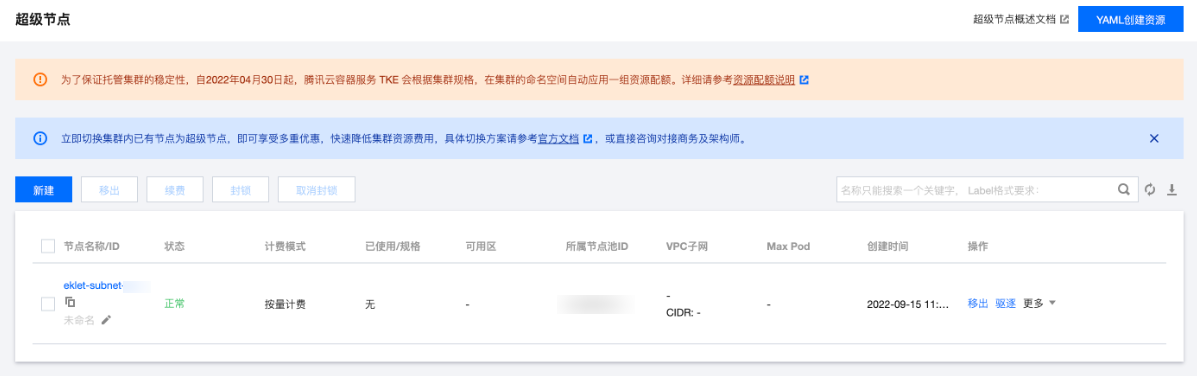This screenshot has width=1197, height=376.
Task: Click the 计费模式 column header
Action: 285,246
